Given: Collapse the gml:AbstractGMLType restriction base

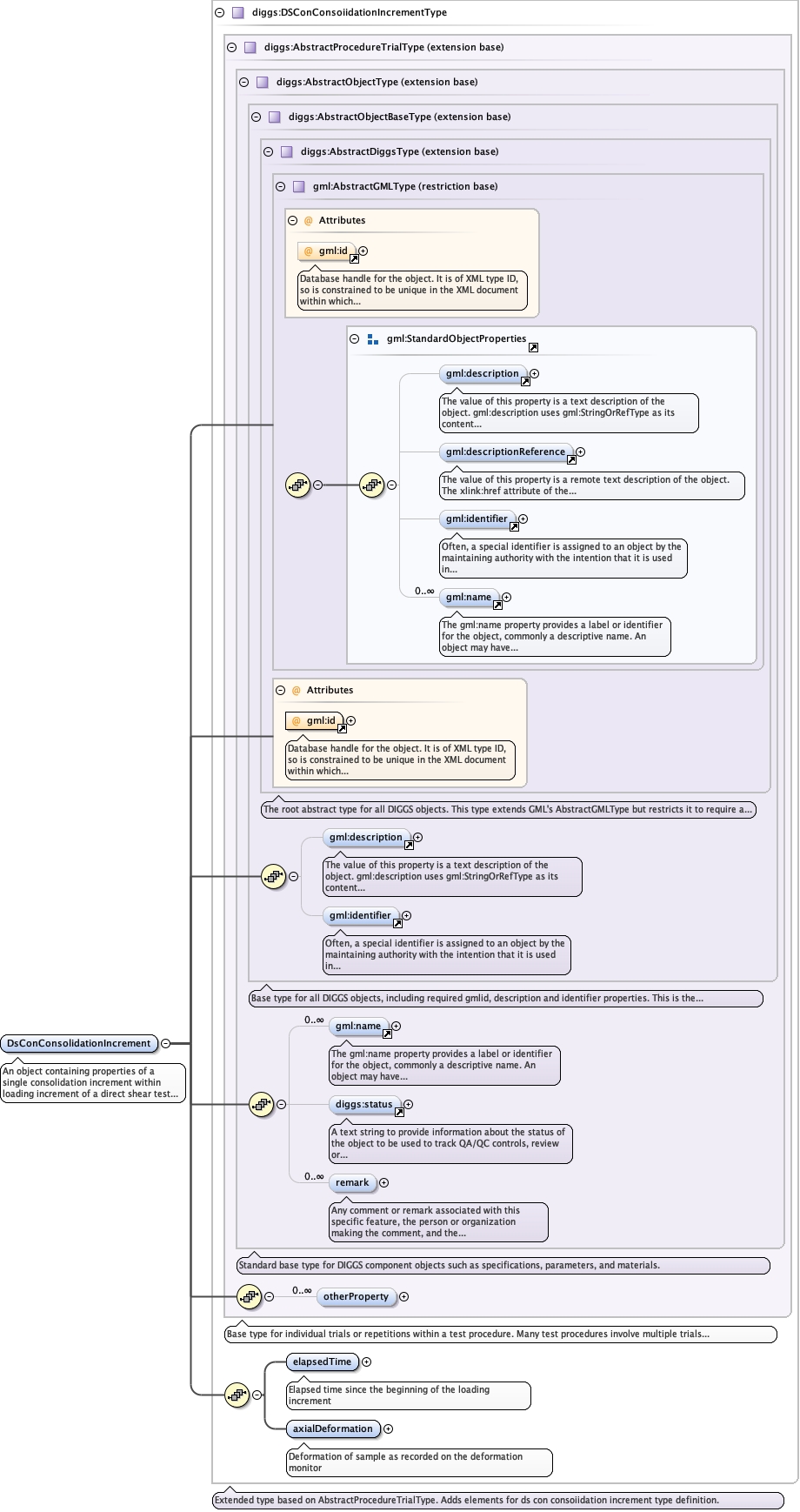Looking at the screenshot, I should click(x=280, y=186).
